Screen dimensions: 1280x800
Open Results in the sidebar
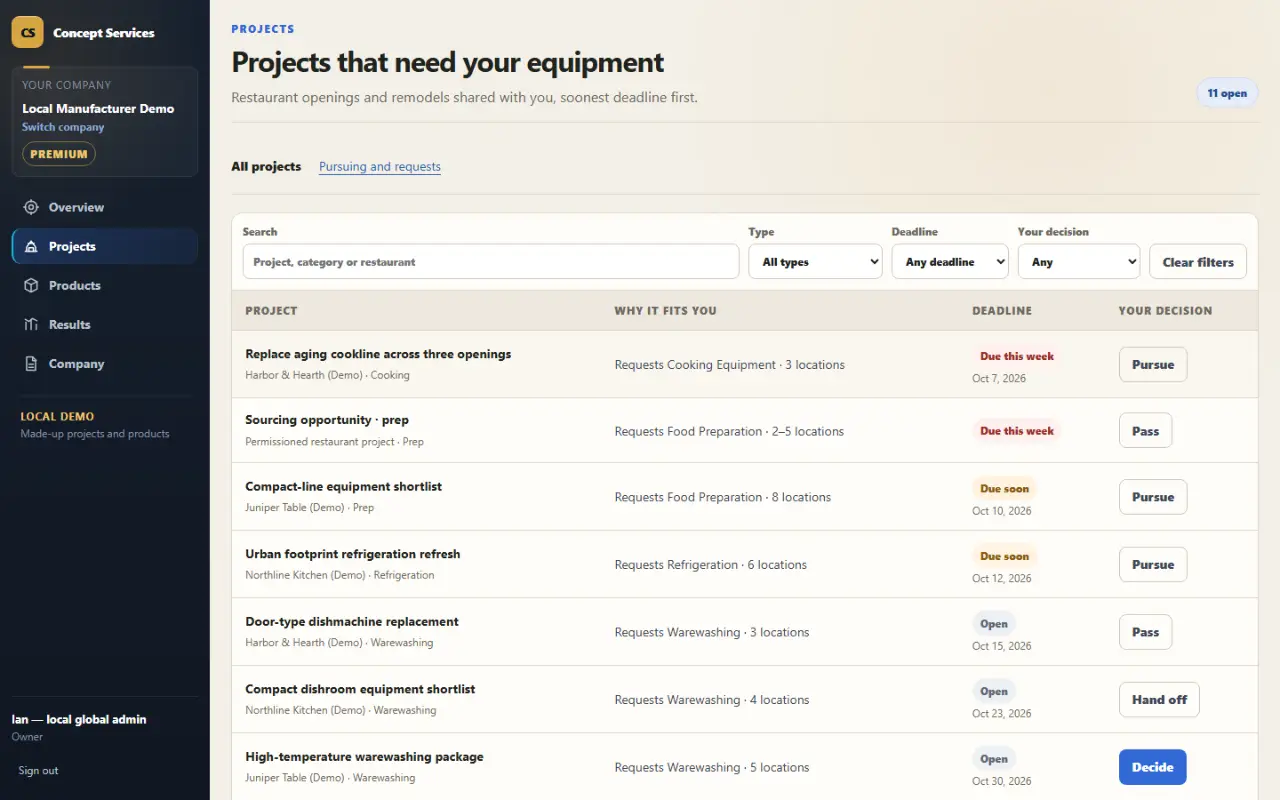click(x=105, y=324)
